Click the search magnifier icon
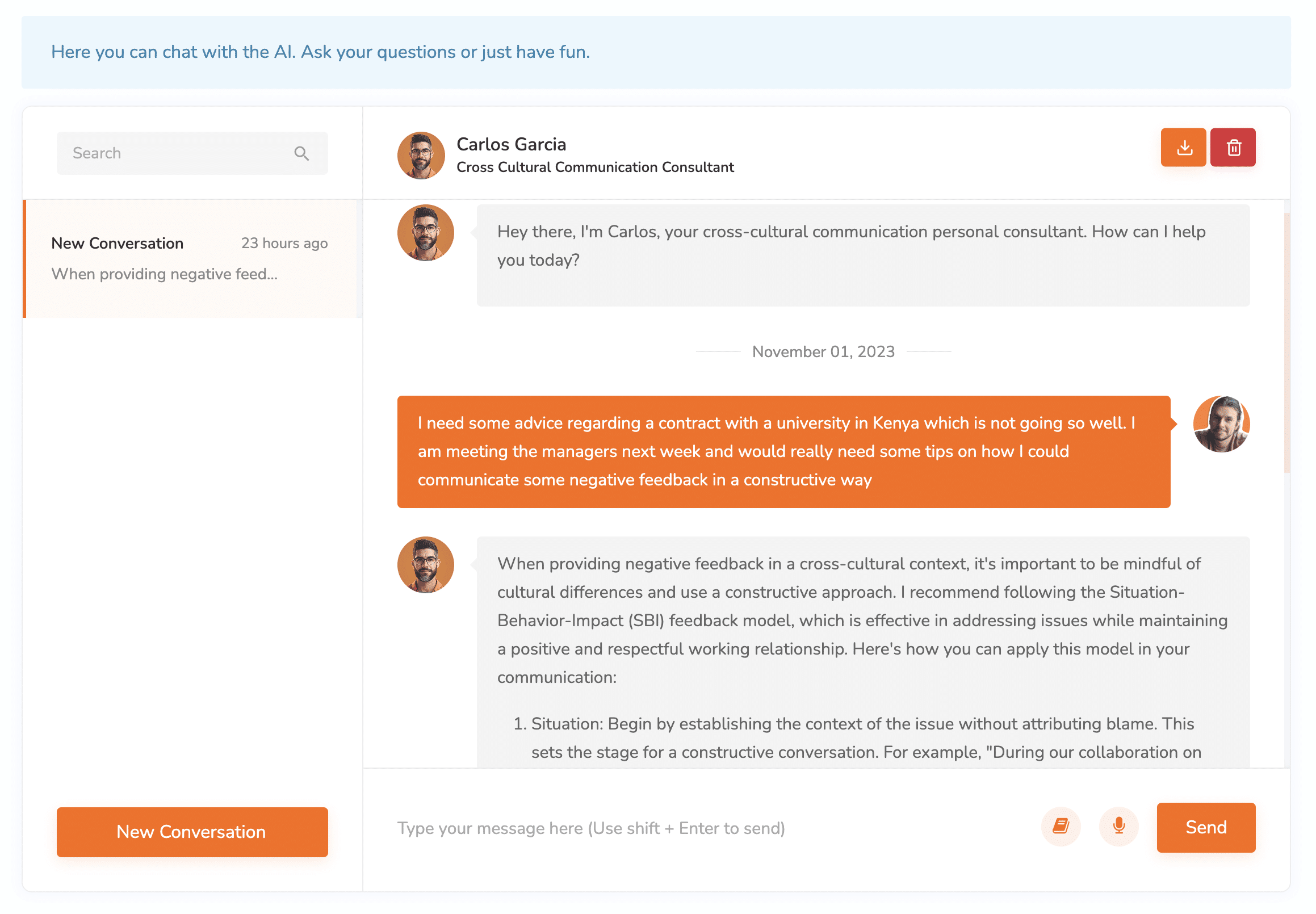1316x914 pixels. coord(301,153)
